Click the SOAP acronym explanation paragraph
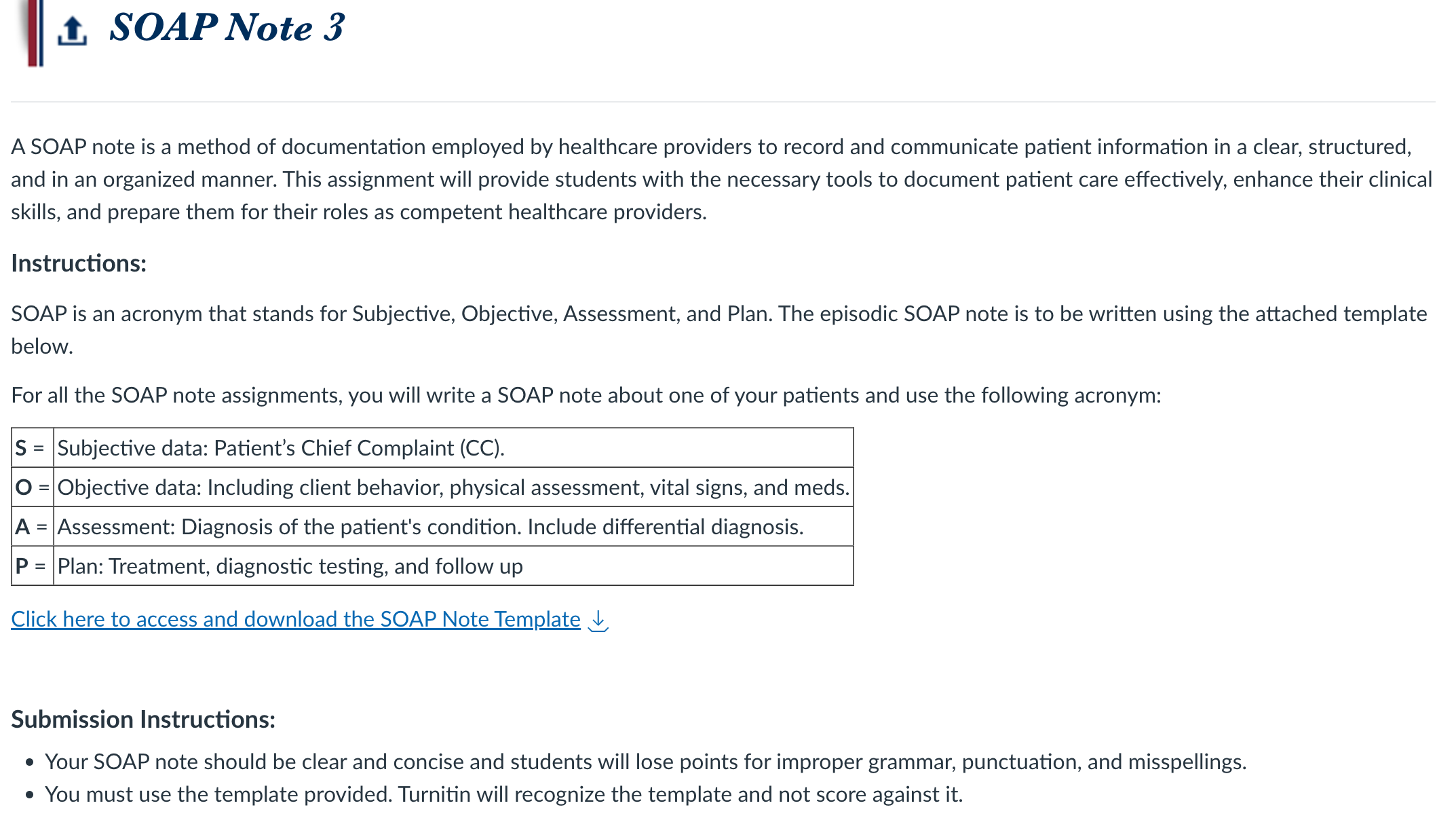Image resolution: width=1456 pixels, height=816 pixels. point(719,330)
